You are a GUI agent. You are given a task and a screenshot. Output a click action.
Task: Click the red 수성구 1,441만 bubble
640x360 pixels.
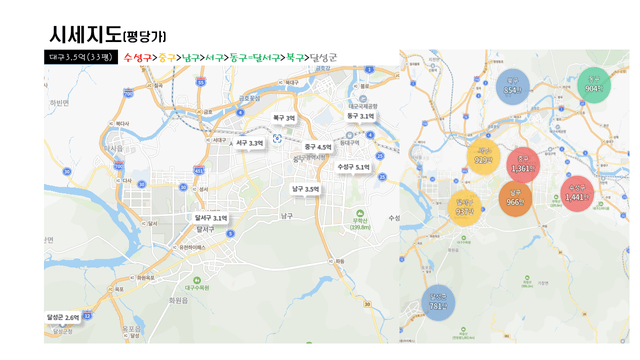[x=577, y=194]
